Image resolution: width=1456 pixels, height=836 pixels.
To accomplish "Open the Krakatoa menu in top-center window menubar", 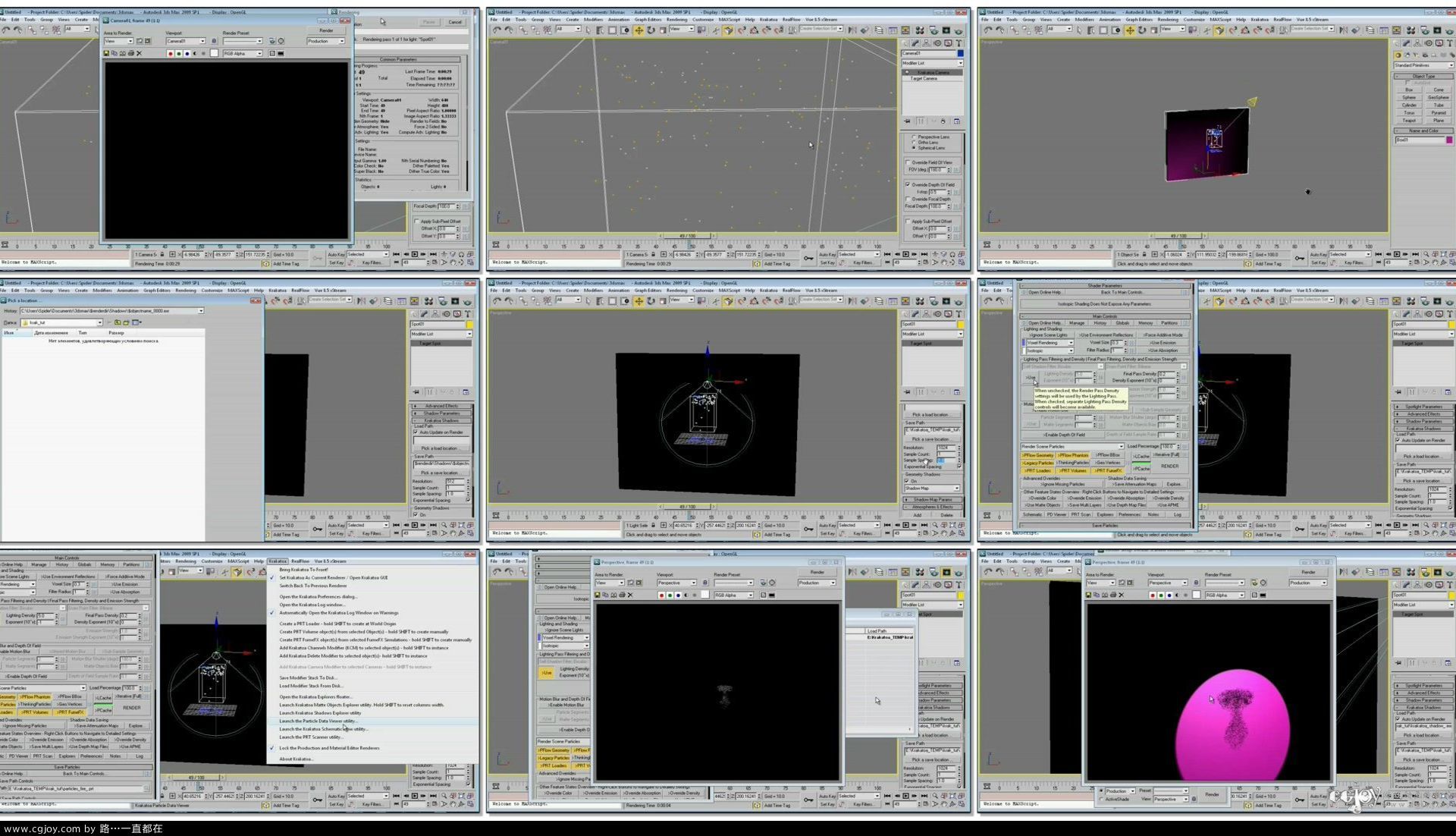I will coord(768,20).
